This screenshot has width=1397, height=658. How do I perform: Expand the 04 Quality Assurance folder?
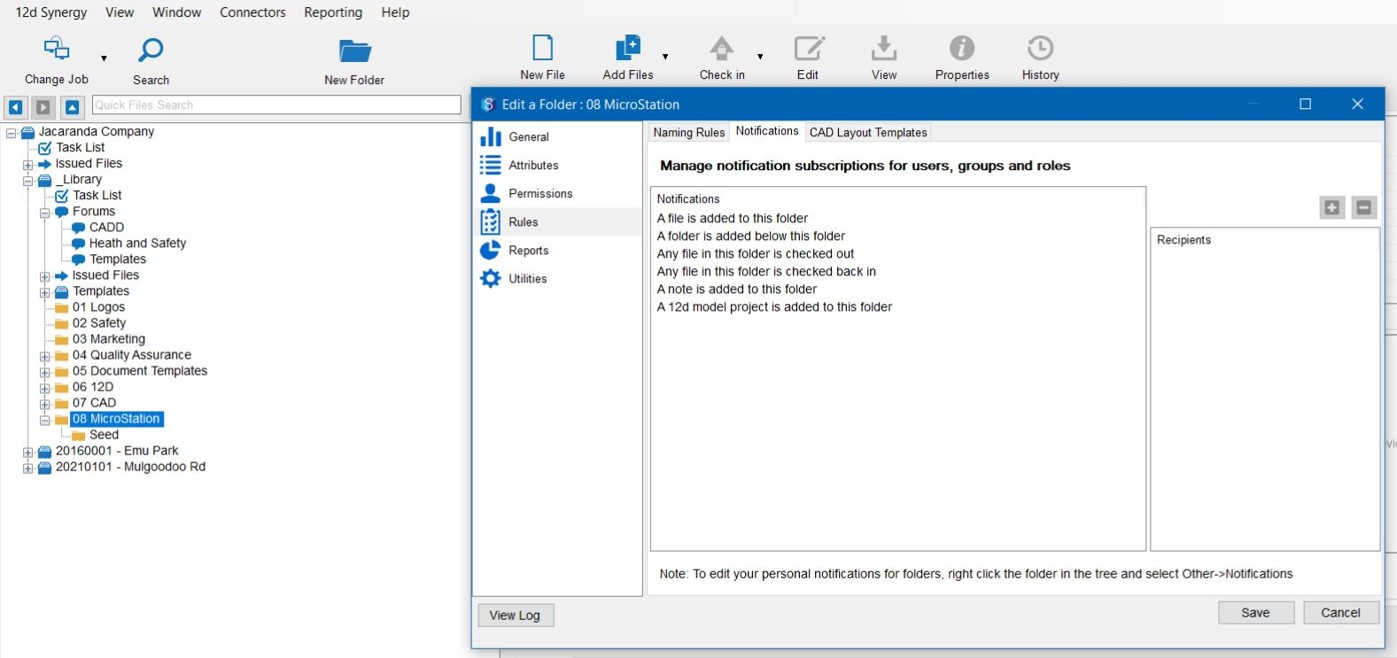point(45,356)
